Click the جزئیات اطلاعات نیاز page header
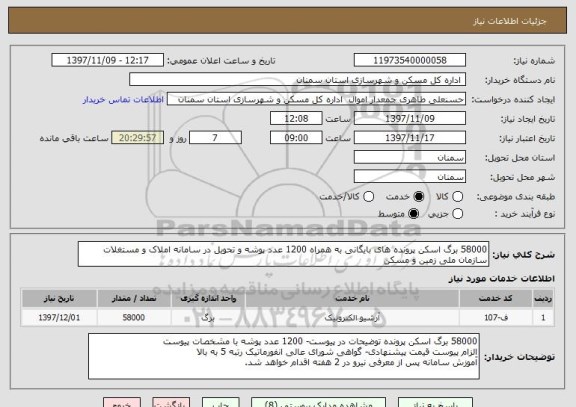The image size is (576, 407). 510,21
